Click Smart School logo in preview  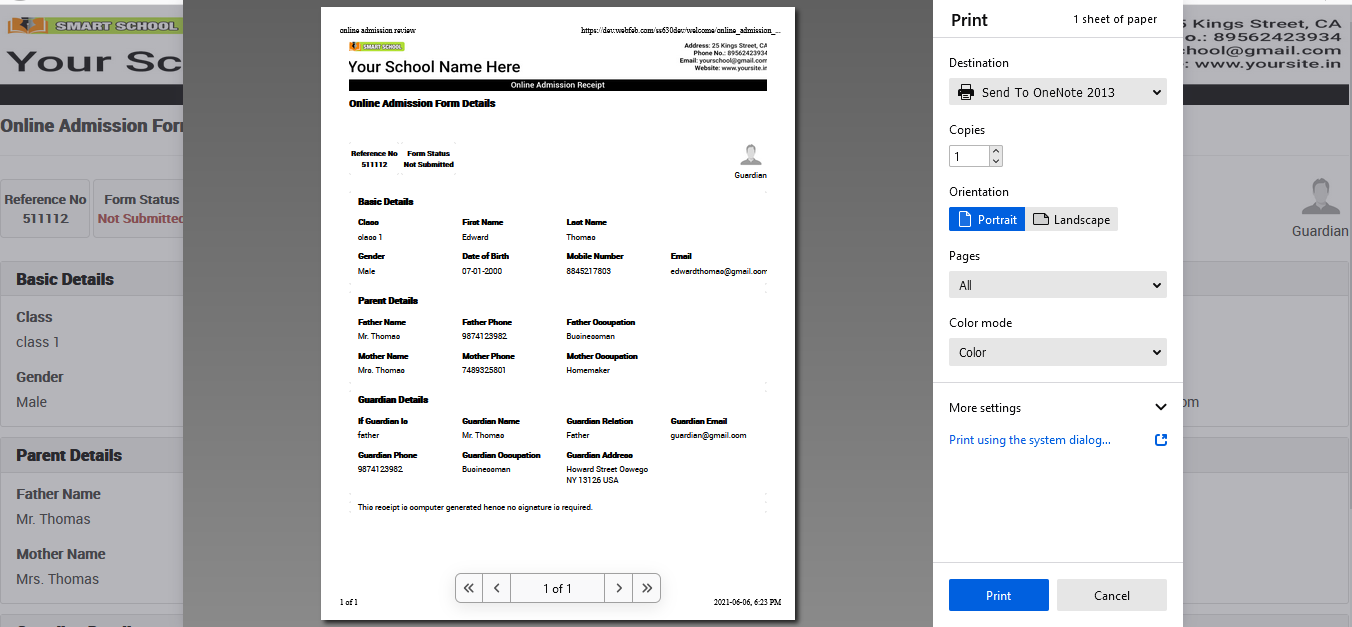tap(377, 46)
